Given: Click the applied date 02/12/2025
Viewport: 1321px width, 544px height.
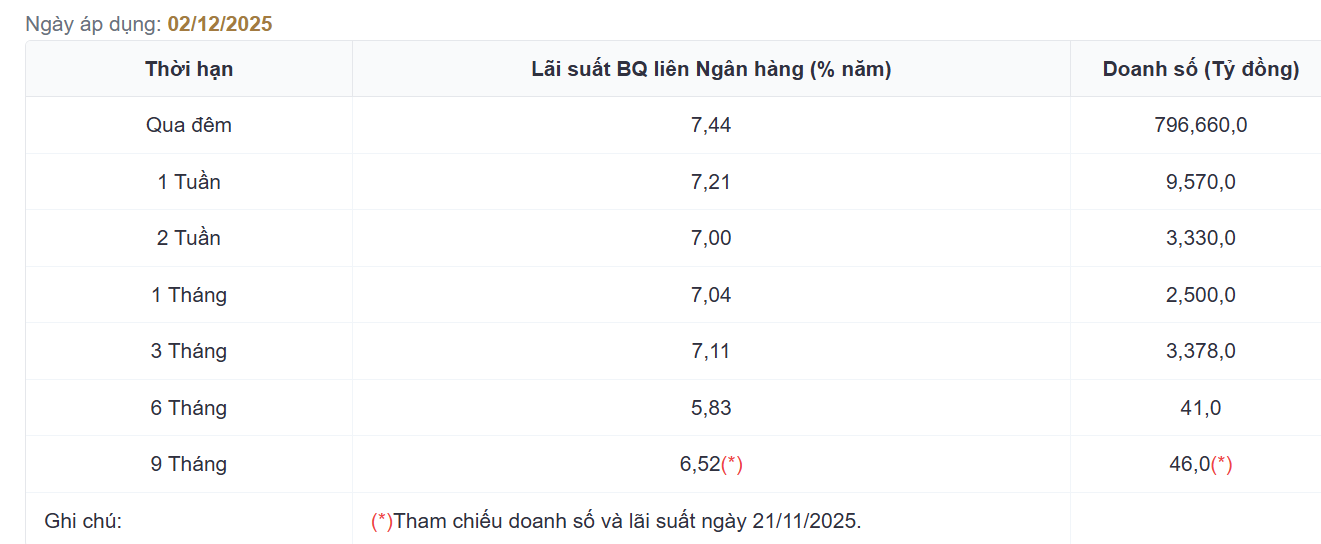Looking at the screenshot, I should tap(220, 24).
